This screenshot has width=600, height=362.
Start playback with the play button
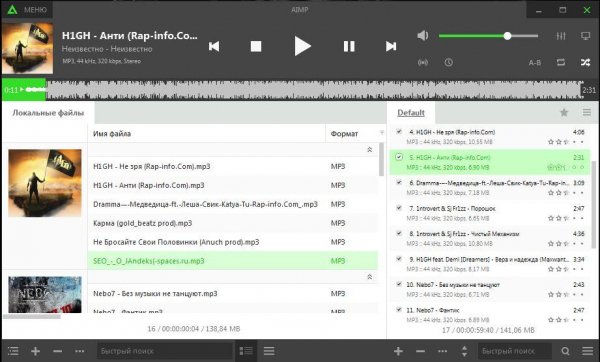[x=302, y=46]
